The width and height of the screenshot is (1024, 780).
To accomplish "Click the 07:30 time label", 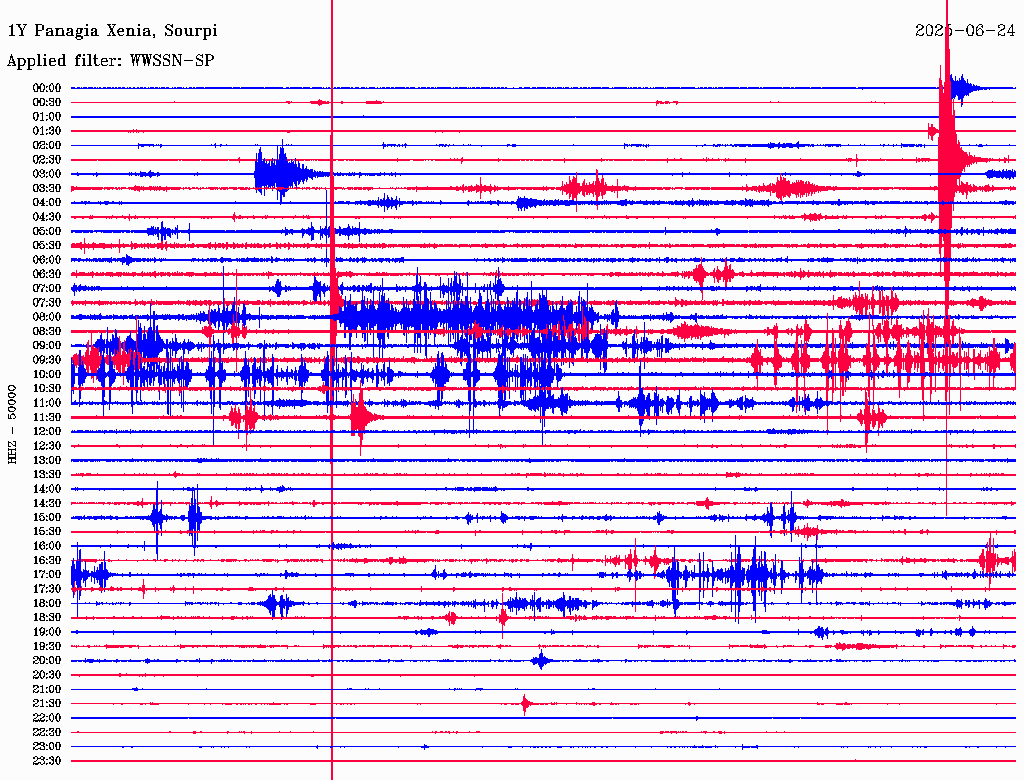I will coord(47,303).
